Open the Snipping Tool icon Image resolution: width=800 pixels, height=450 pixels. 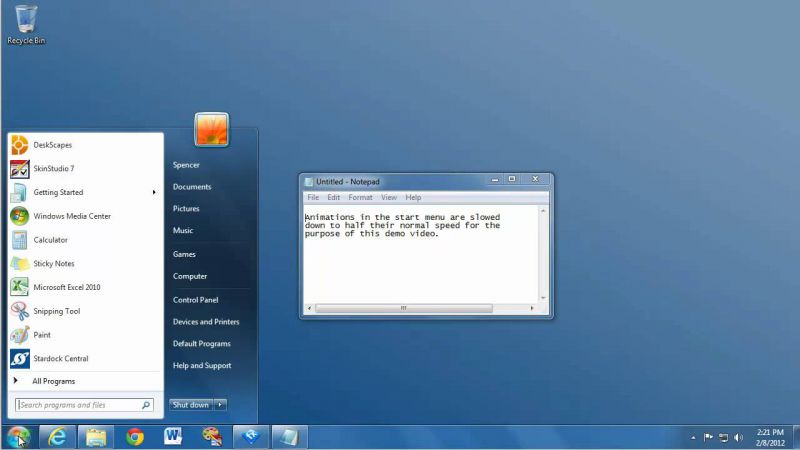pyautogui.click(x=19, y=311)
